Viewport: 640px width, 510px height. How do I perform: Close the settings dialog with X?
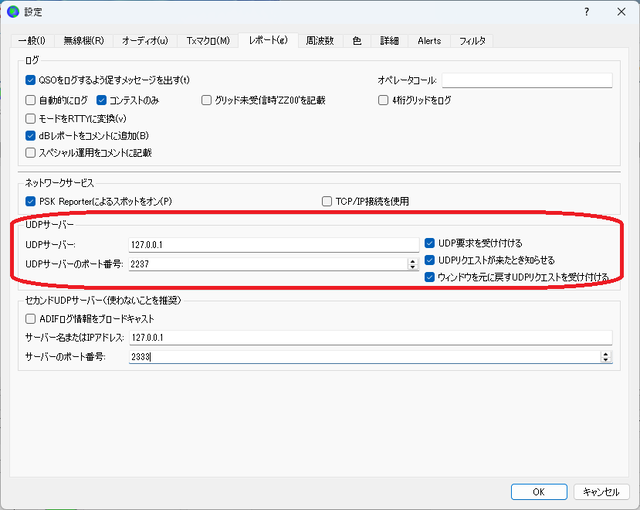621,12
